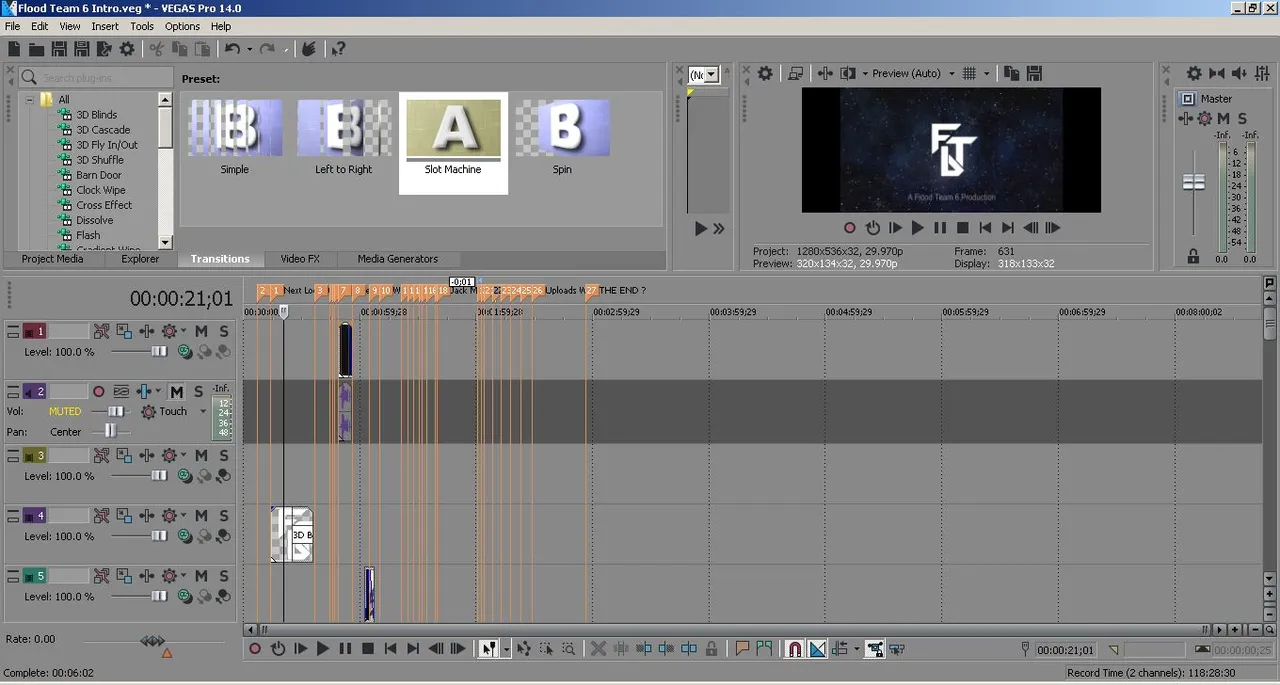This screenshot has height=685, width=1280.
Task: Unmute audio track 2
Action: pyautogui.click(x=177, y=391)
